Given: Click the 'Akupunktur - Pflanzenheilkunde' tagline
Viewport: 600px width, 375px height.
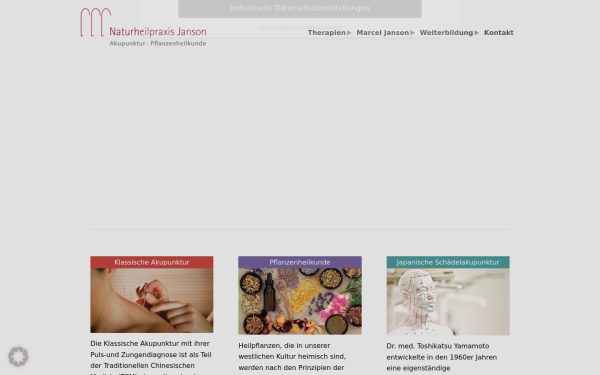Looking at the screenshot, I should [158, 44].
